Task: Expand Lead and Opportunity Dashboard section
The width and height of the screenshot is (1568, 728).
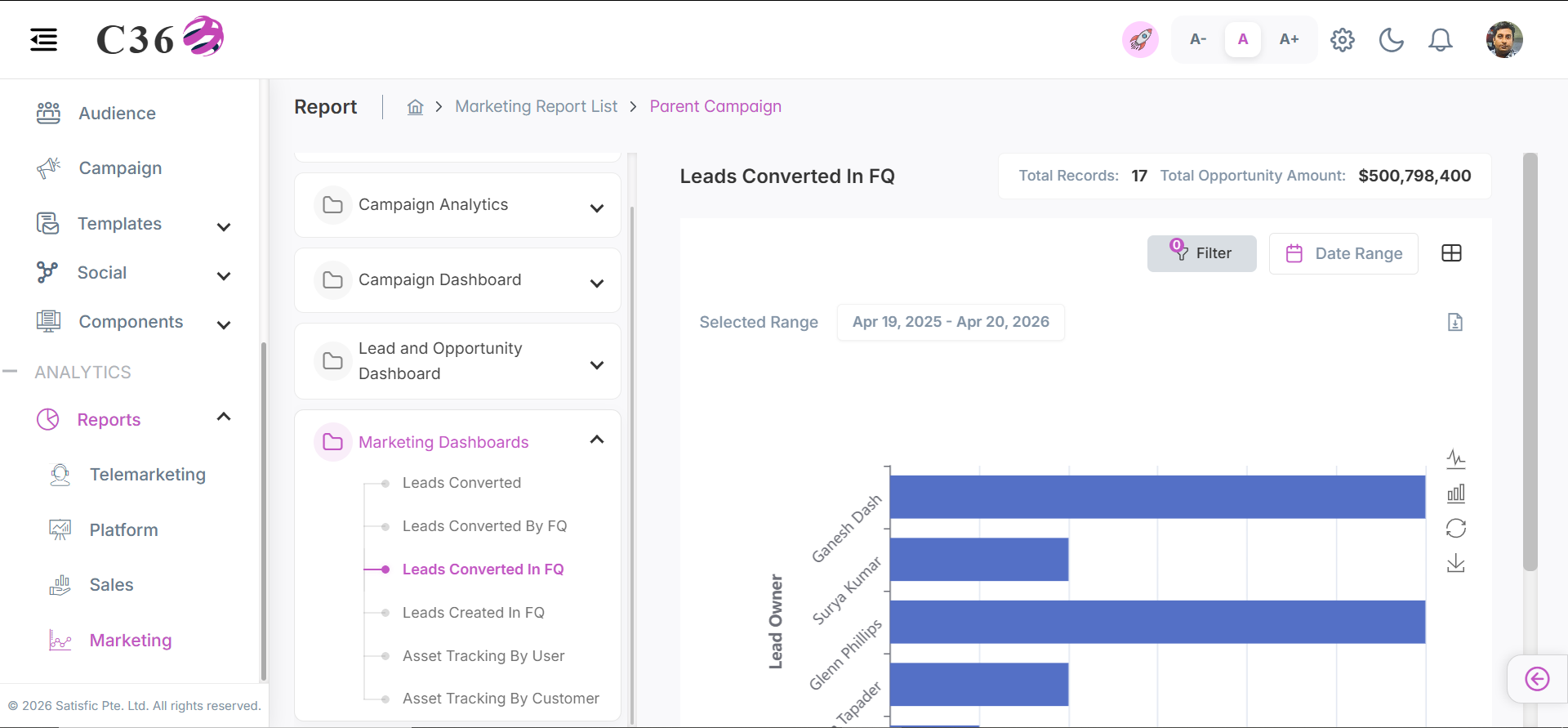Action: coord(458,361)
